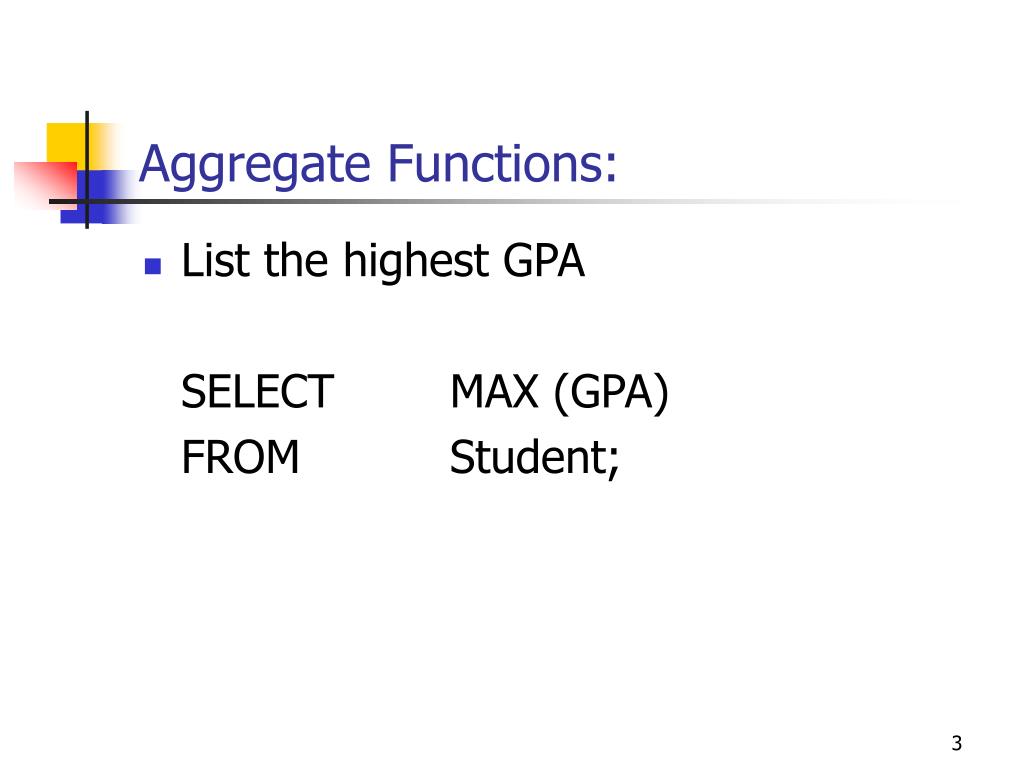Click the SELECT keyword
The image size is (1024, 768).
257,391
